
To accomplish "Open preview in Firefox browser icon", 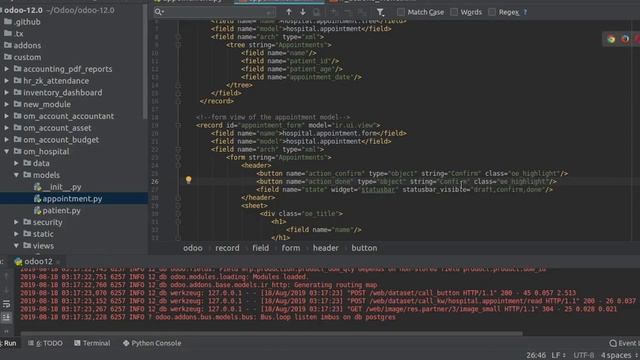I will point(625,39).
